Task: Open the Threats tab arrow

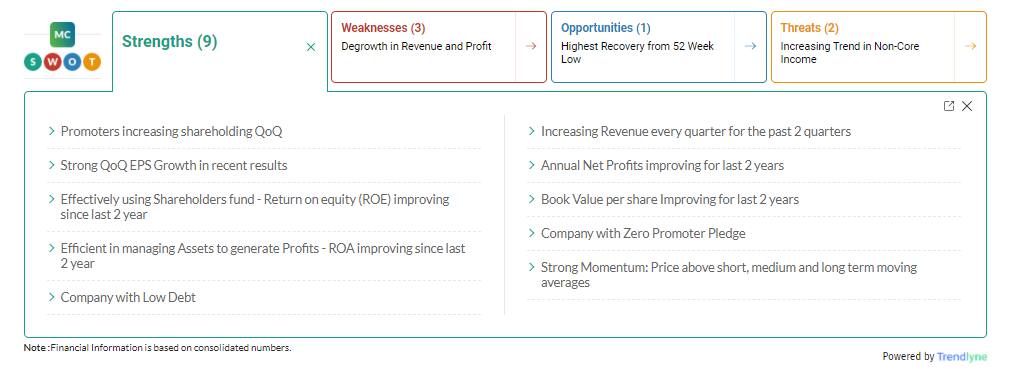Action: point(970,46)
